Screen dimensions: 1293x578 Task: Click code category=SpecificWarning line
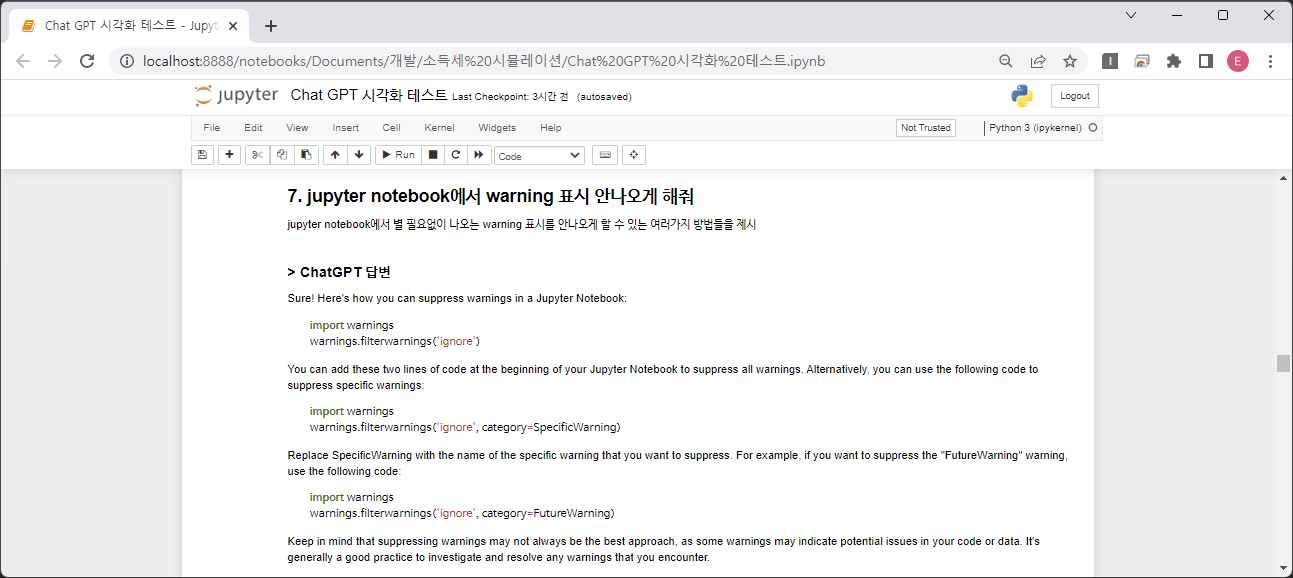(465, 427)
